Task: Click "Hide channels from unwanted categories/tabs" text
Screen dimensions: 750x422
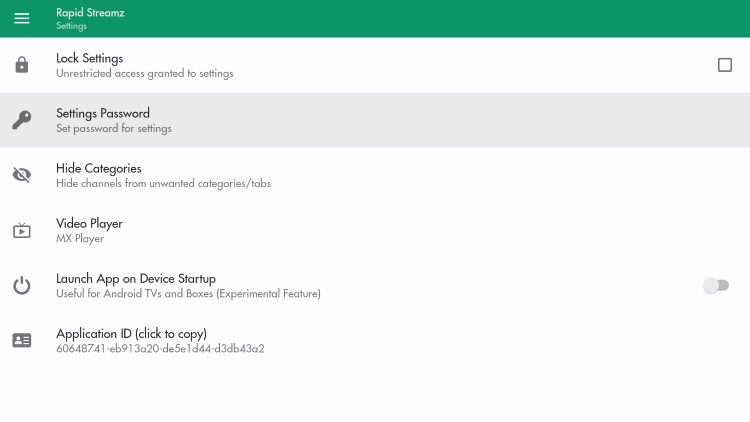Action: coord(163,184)
